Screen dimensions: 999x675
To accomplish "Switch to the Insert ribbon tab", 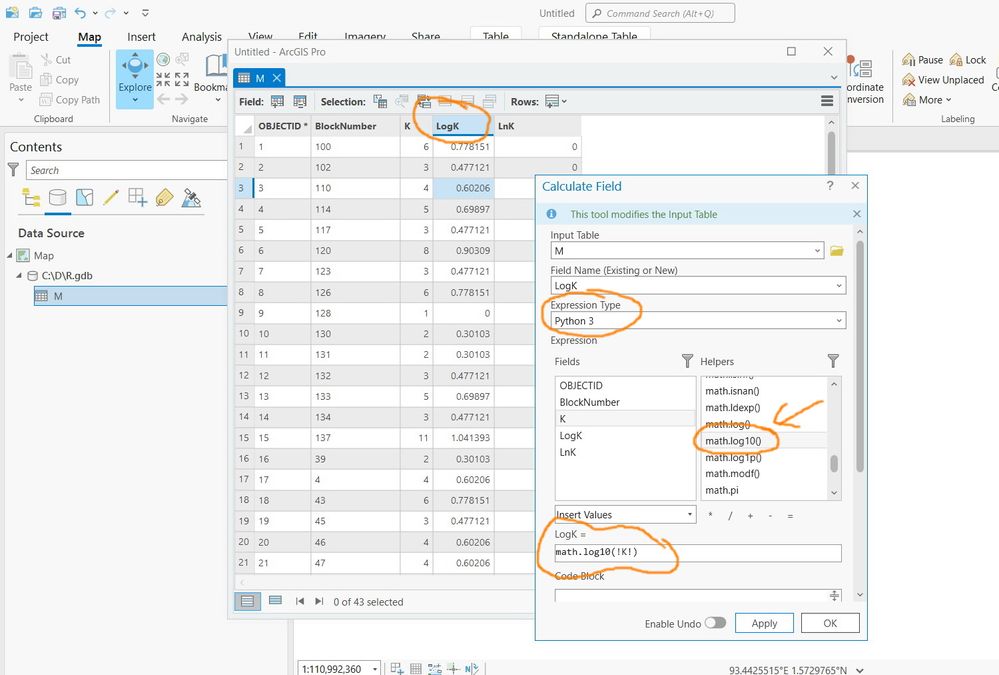I will tap(141, 37).
